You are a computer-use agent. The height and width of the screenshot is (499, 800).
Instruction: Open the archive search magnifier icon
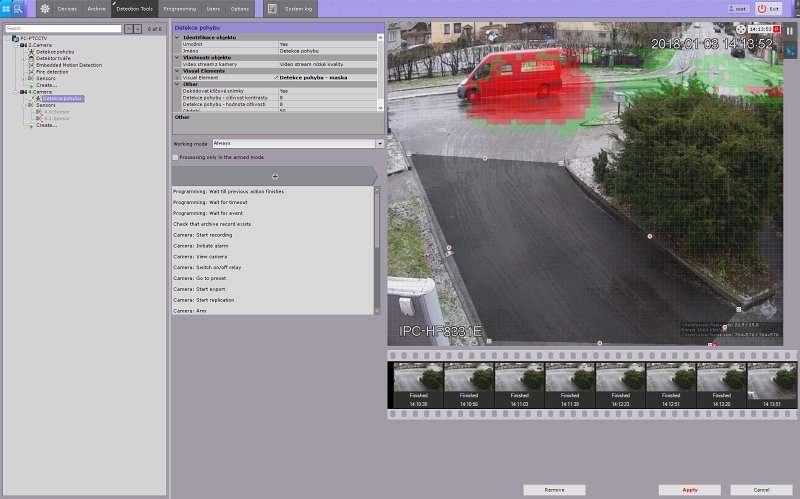(19, 8)
